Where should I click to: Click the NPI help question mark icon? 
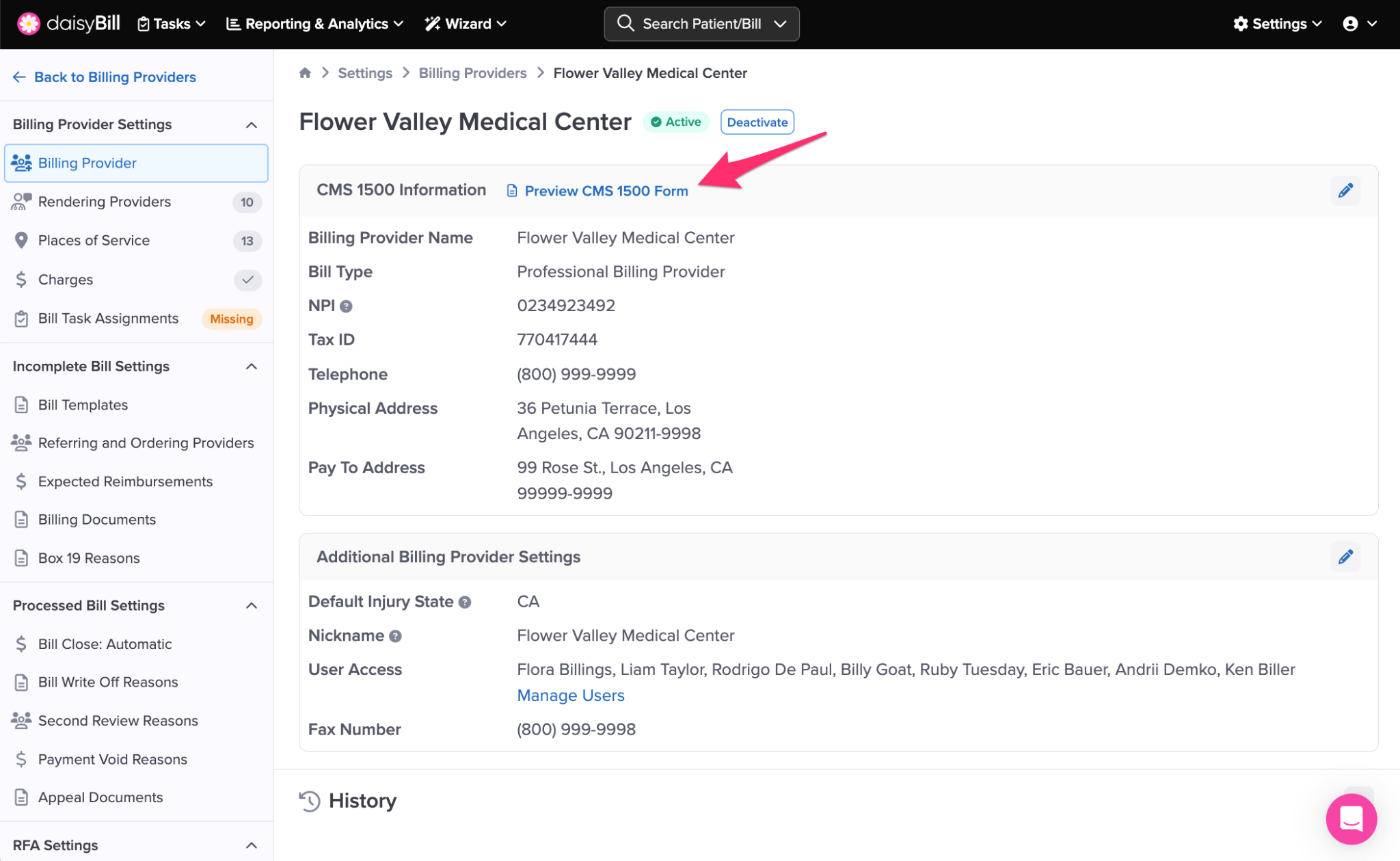pos(347,306)
